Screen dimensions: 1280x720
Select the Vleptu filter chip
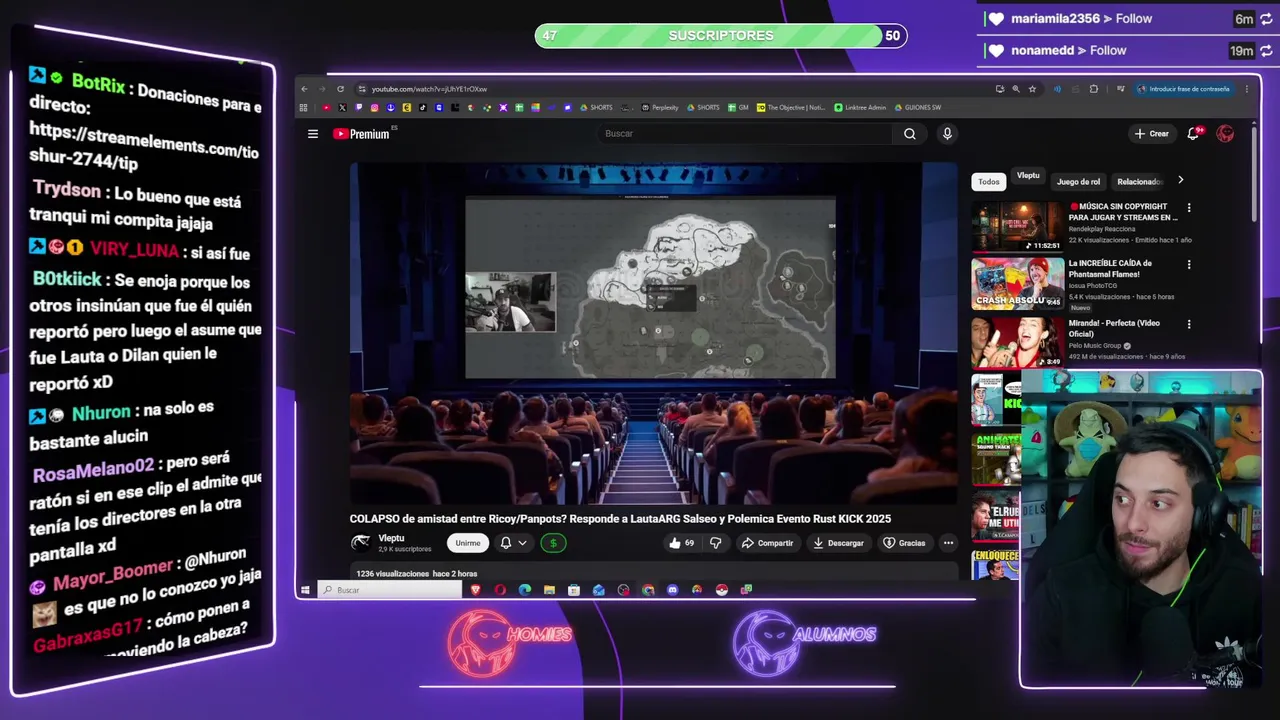[x=1028, y=176]
